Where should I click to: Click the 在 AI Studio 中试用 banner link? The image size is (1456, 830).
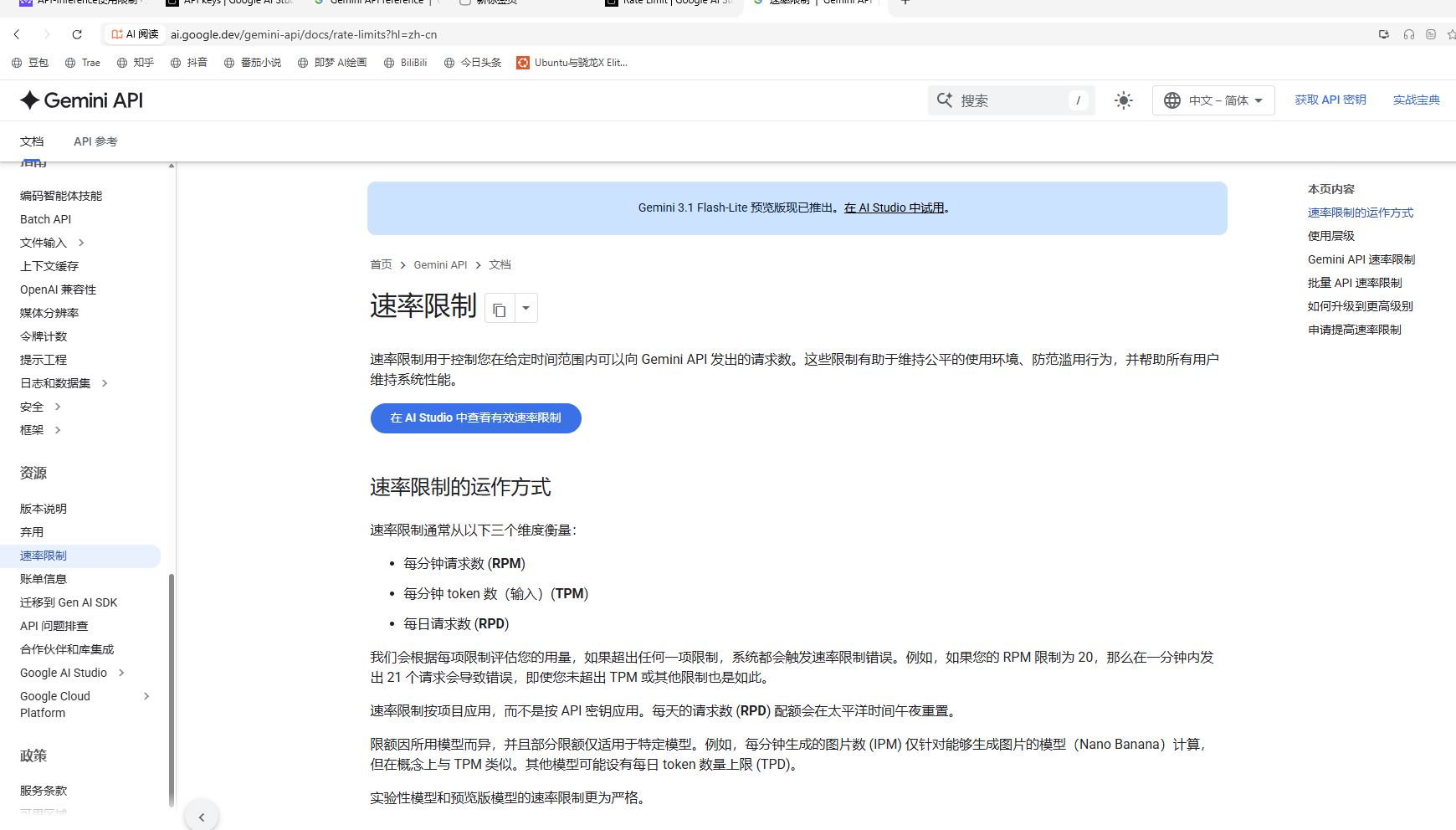click(x=894, y=207)
